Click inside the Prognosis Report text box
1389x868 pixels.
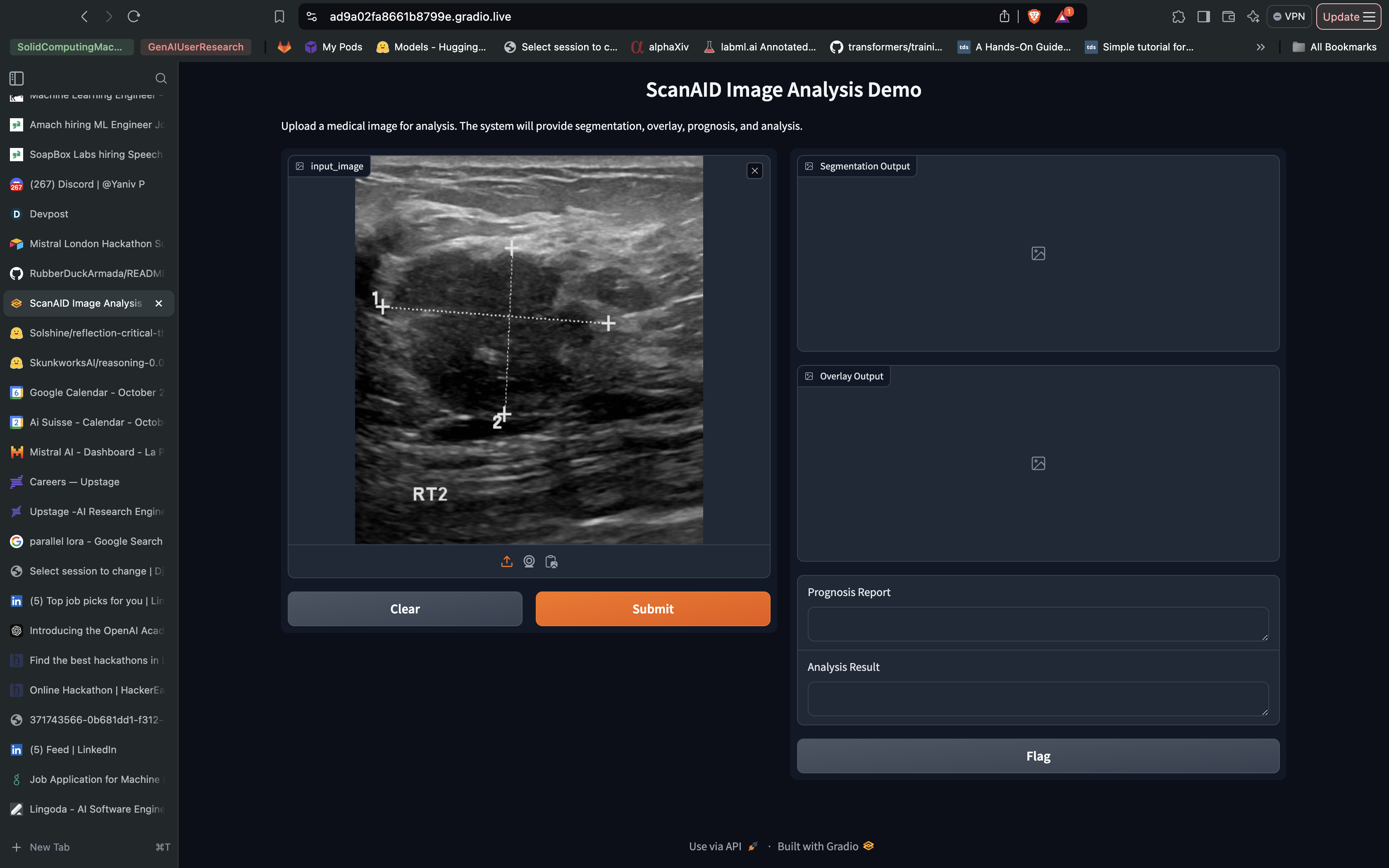[1037, 623]
